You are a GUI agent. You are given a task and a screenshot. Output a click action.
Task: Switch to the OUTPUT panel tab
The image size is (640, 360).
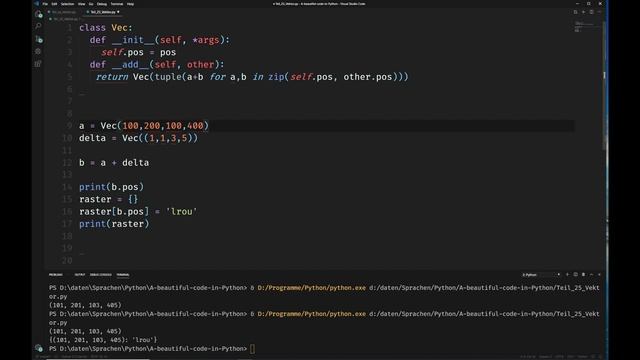(80, 275)
